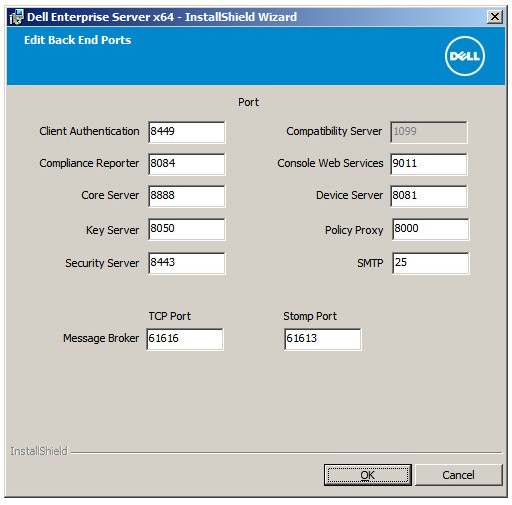
Task: Click the Dell logo in the header
Action: point(465,56)
